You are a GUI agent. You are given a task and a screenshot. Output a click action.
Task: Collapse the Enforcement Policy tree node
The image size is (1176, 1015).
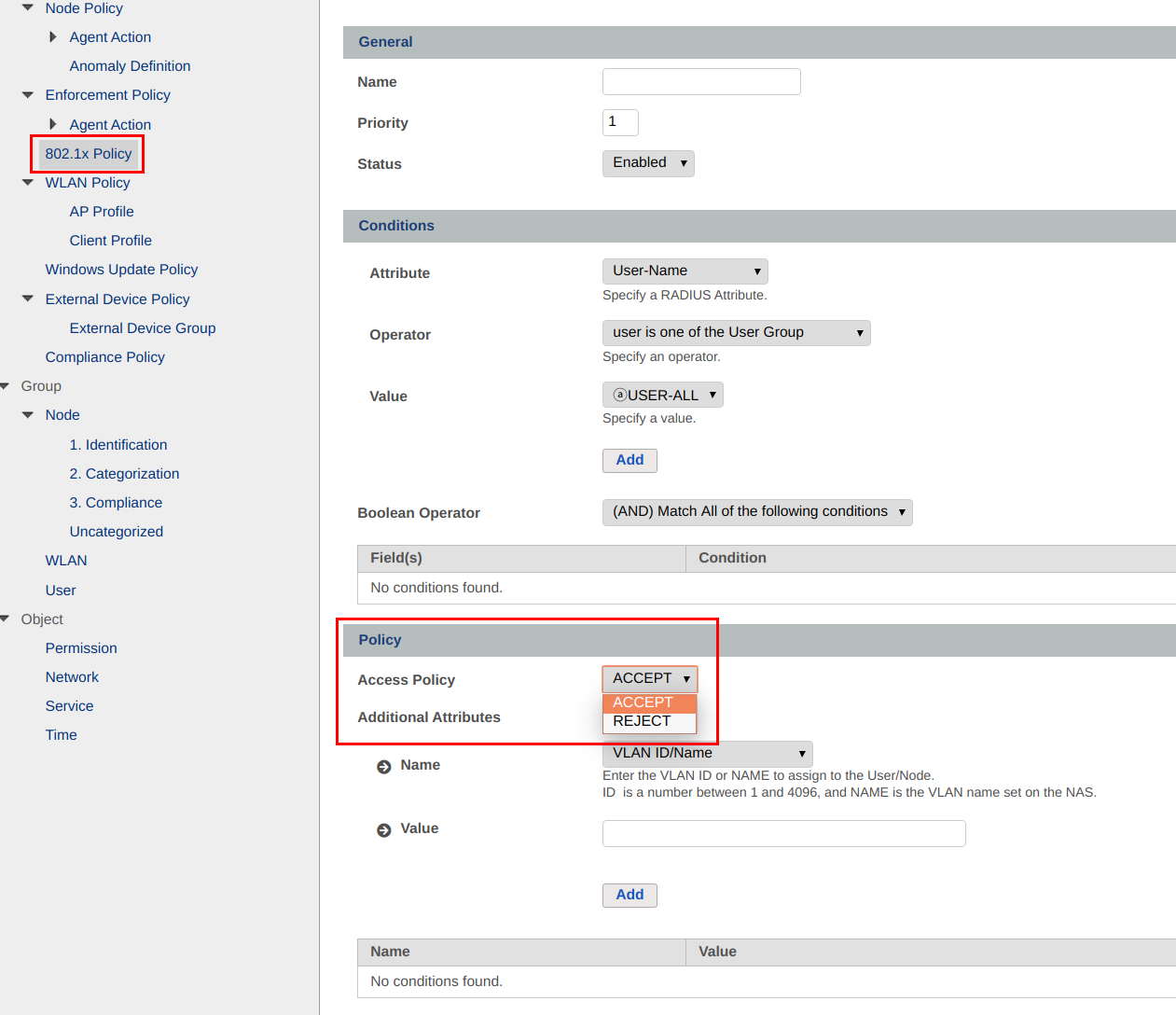(x=28, y=95)
